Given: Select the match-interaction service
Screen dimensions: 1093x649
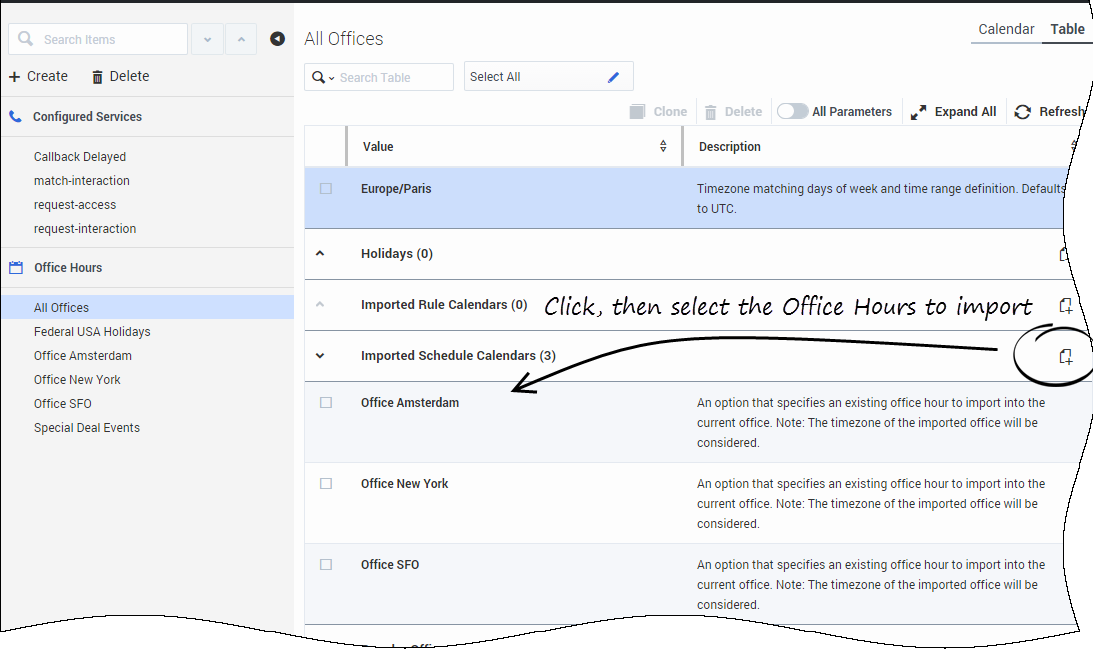Looking at the screenshot, I should pos(82,181).
